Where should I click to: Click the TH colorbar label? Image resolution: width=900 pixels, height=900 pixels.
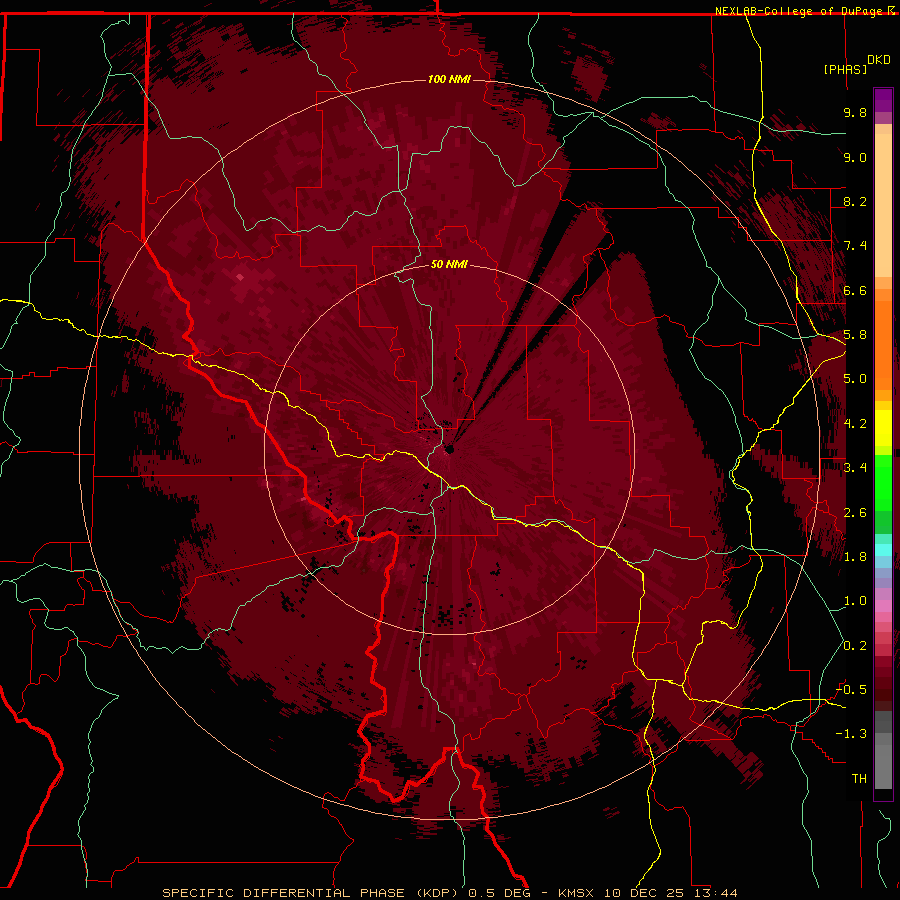point(859,779)
